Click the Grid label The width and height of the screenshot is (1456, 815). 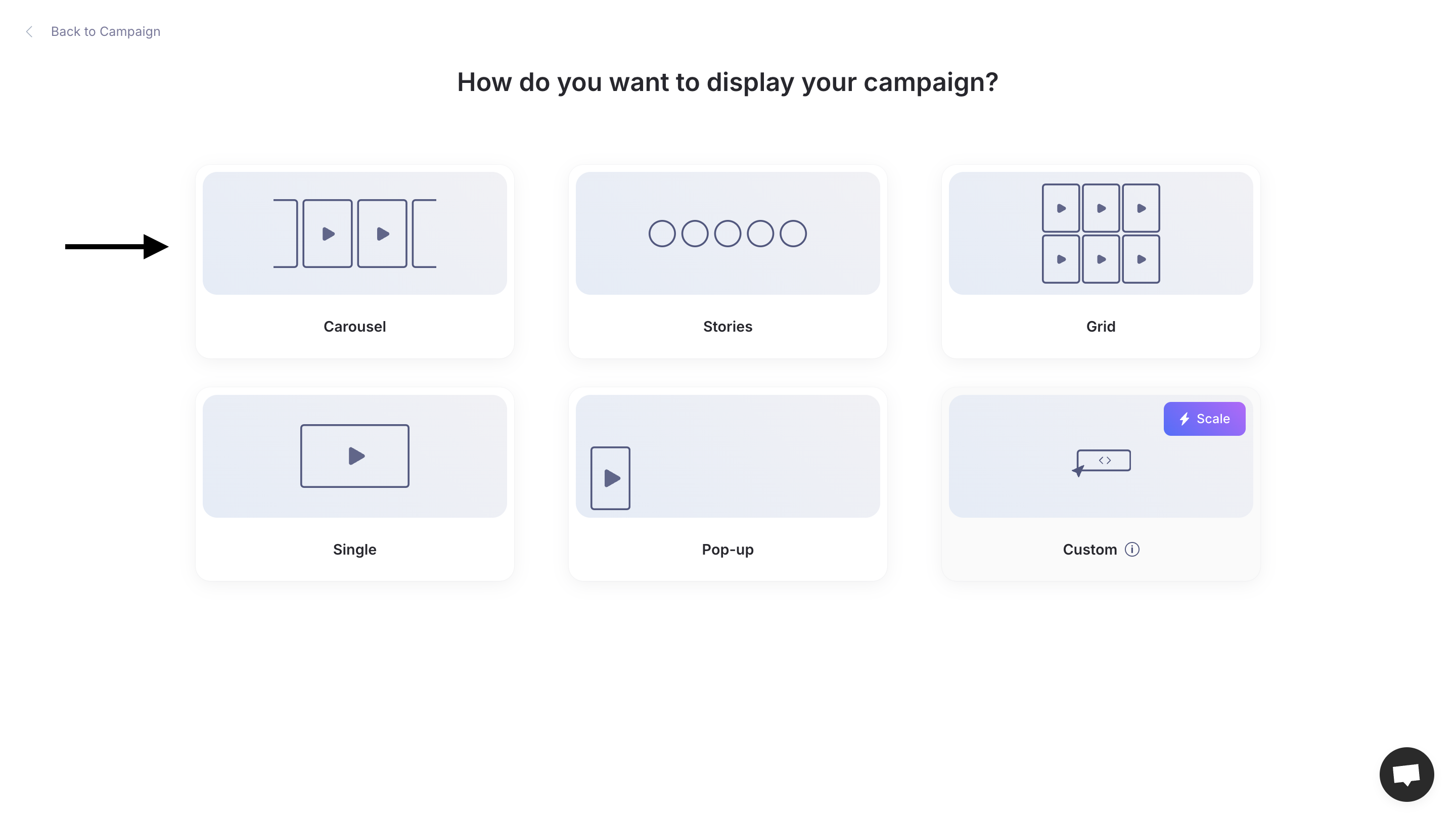click(x=1101, y=327)
